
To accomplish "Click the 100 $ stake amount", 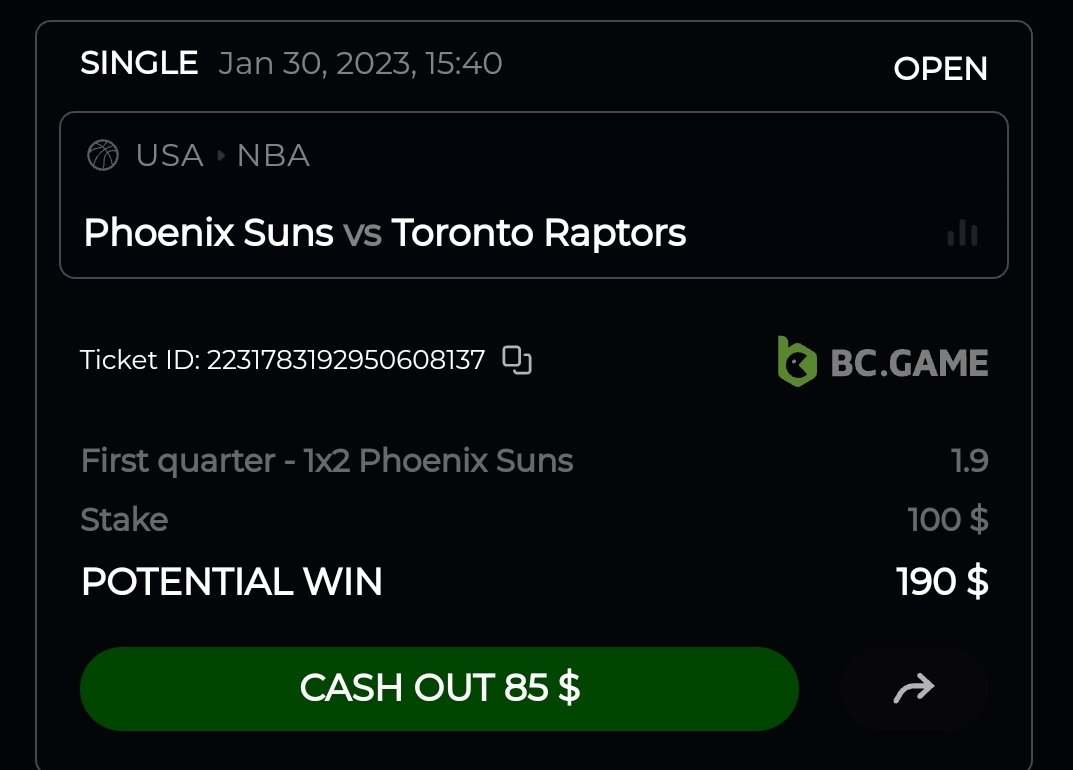I will [x=947, y=520].
